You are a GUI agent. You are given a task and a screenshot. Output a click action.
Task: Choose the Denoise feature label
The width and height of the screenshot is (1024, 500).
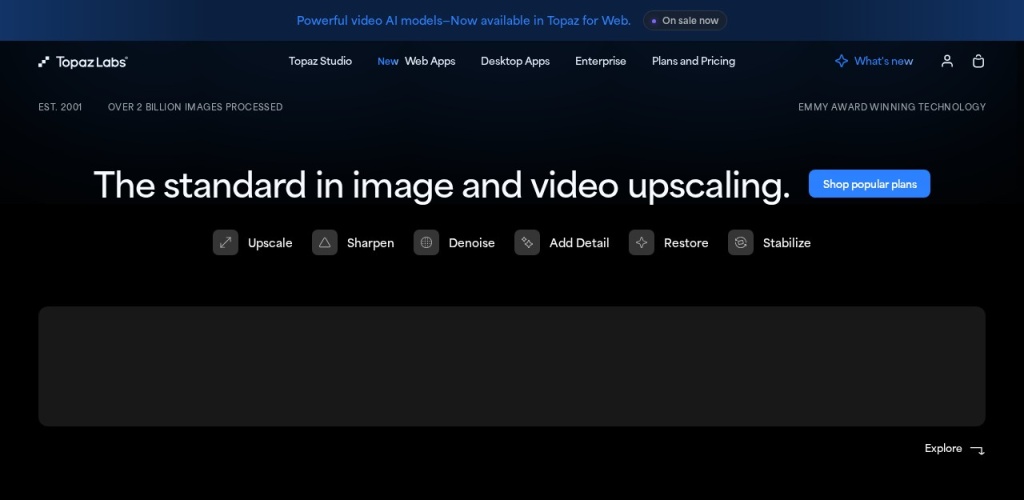(x=472, y=243)
